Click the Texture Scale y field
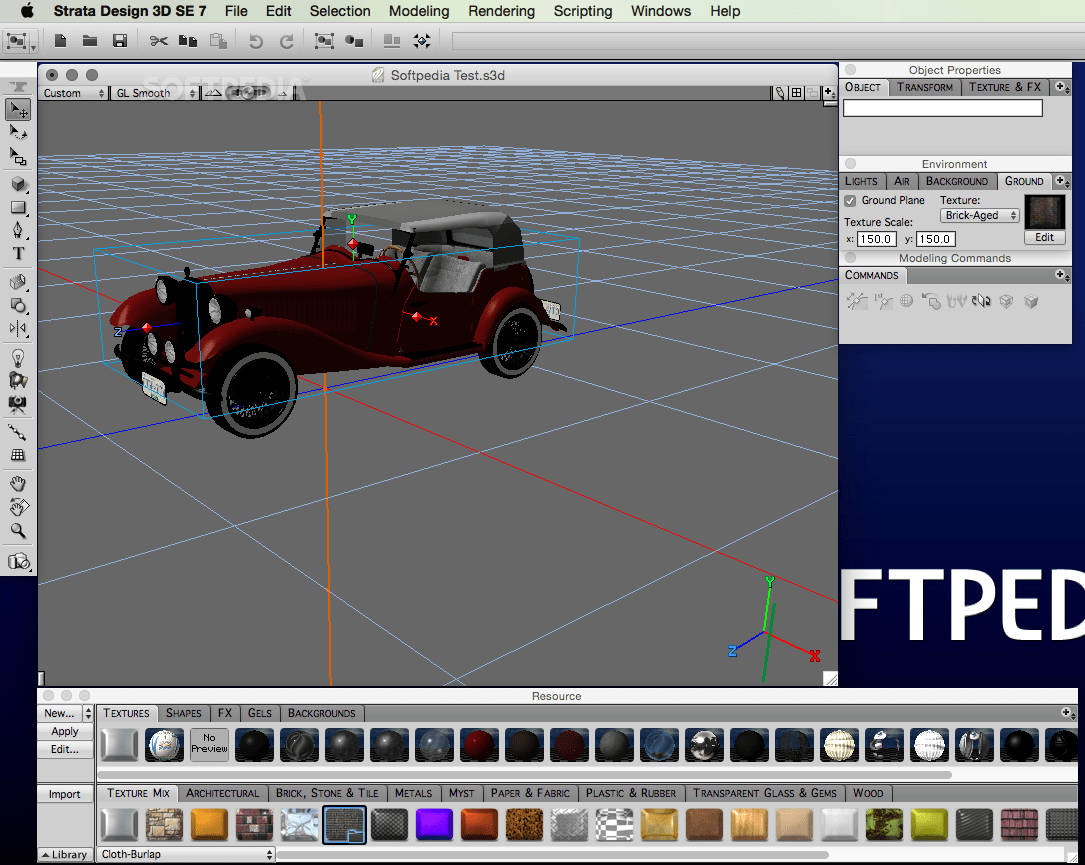 (x=936, y=239)
